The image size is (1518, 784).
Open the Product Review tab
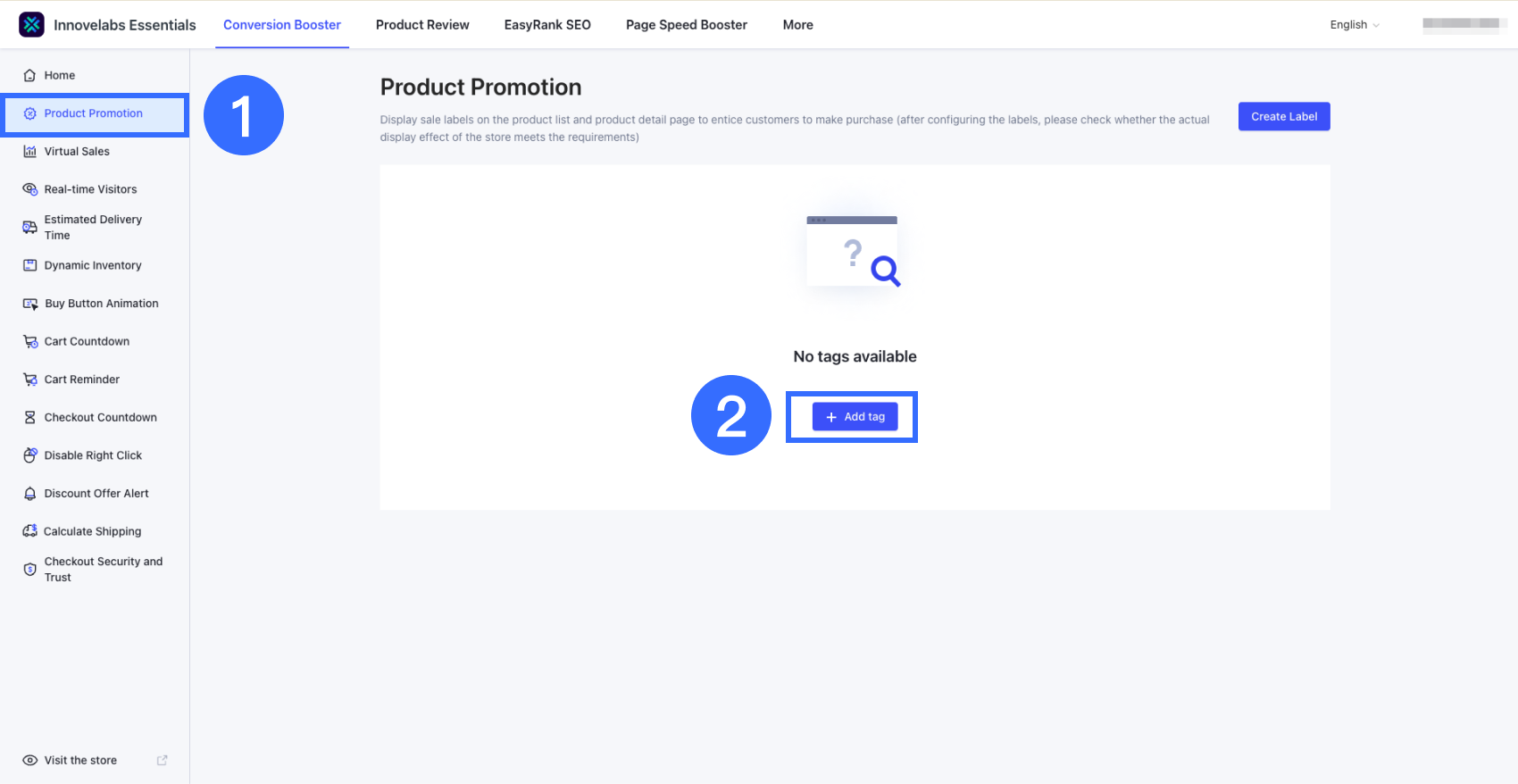[422, 25]
